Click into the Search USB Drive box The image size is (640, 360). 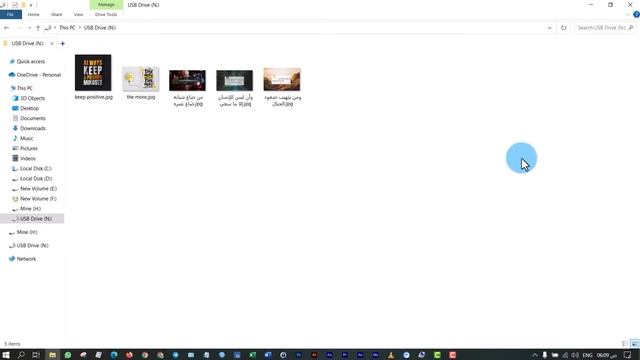click(604, 28)
